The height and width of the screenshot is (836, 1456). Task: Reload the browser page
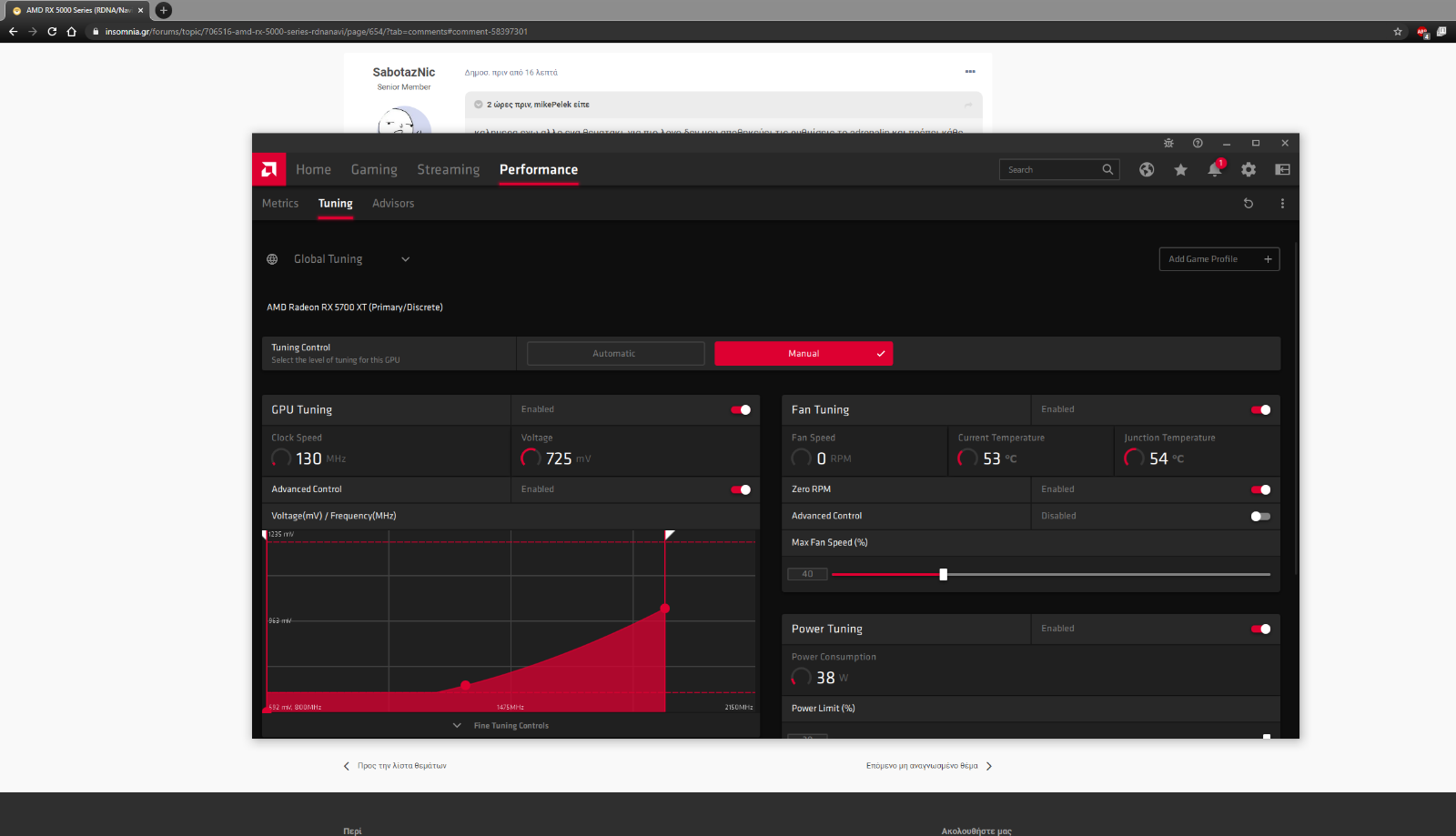coord(52,32)
